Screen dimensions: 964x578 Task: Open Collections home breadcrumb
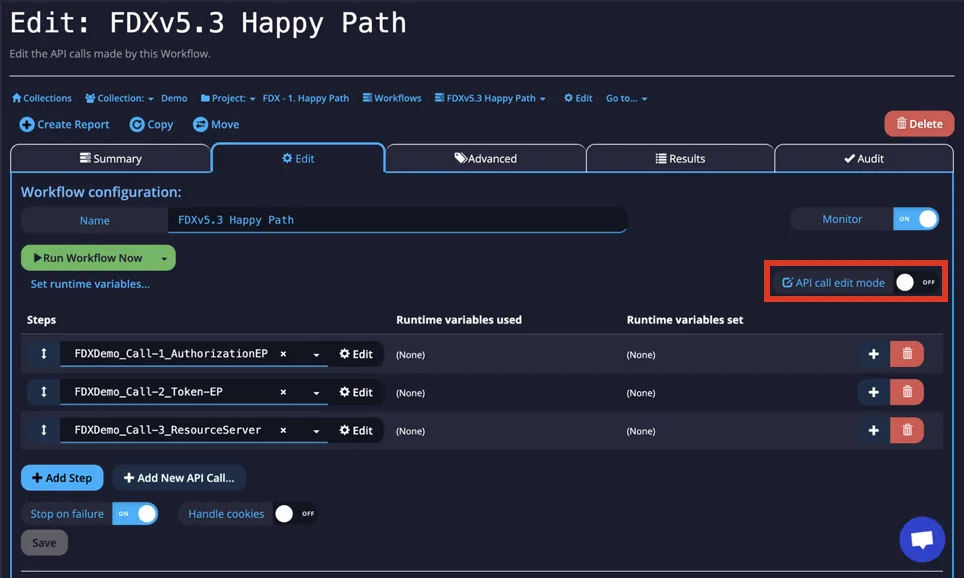pos(42,98)
